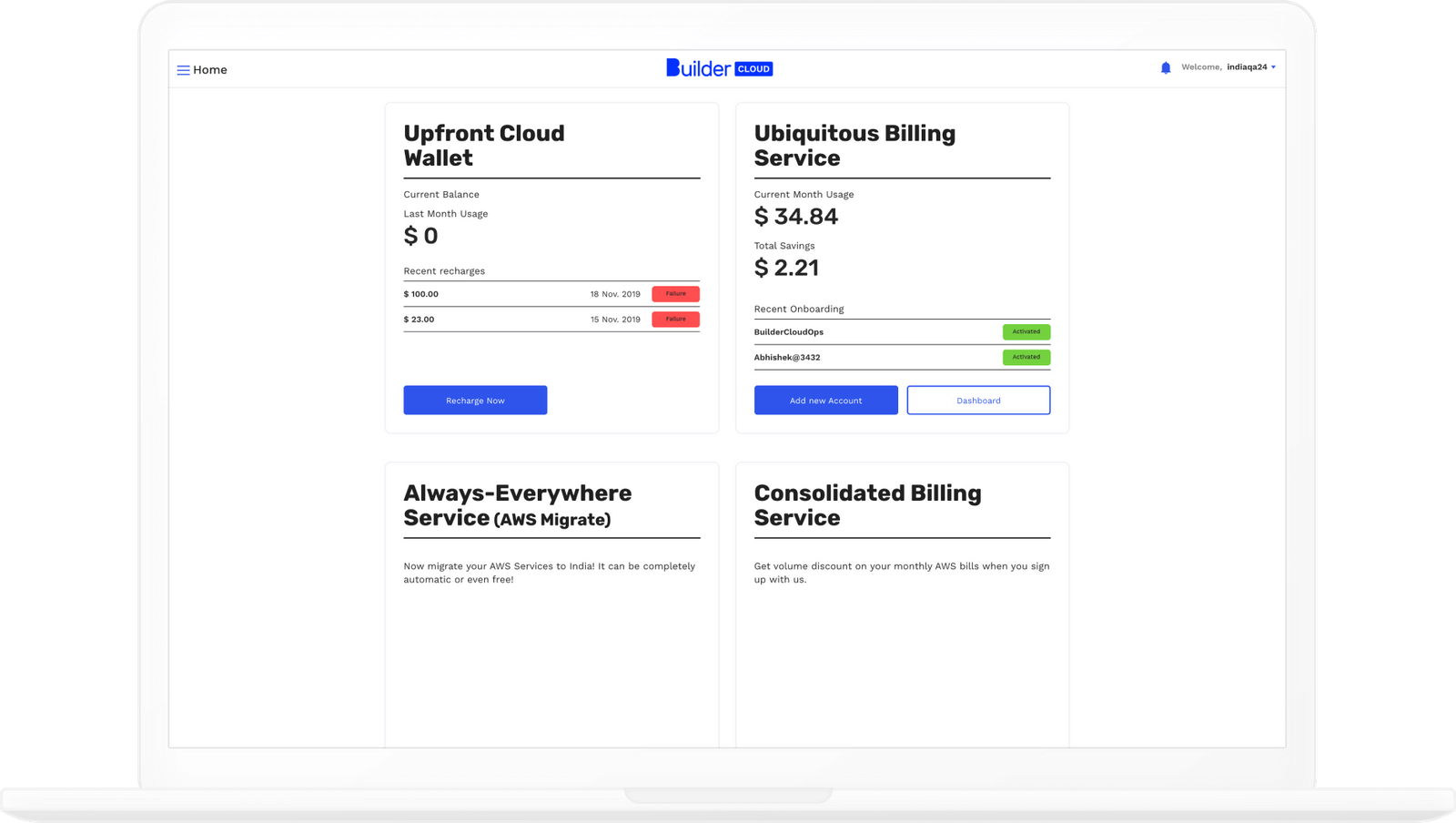Viewport: 1456px width, 823px height.
Task: Open the hamburger menu icon
Action: pyautogui.click(x=183, y=70)
